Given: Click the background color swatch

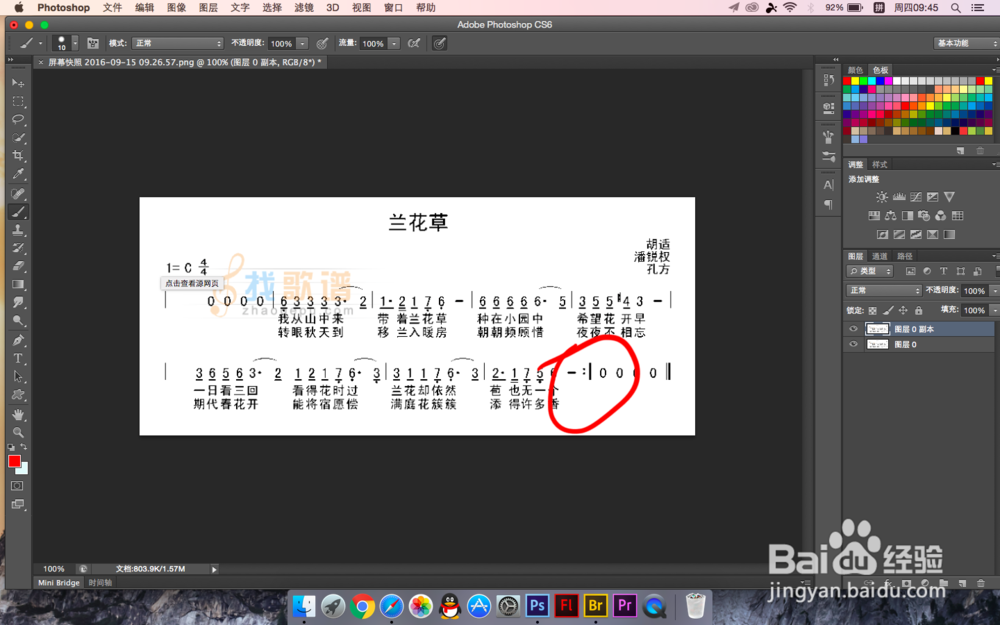Looking at the screenshot, I should point(24,469).
